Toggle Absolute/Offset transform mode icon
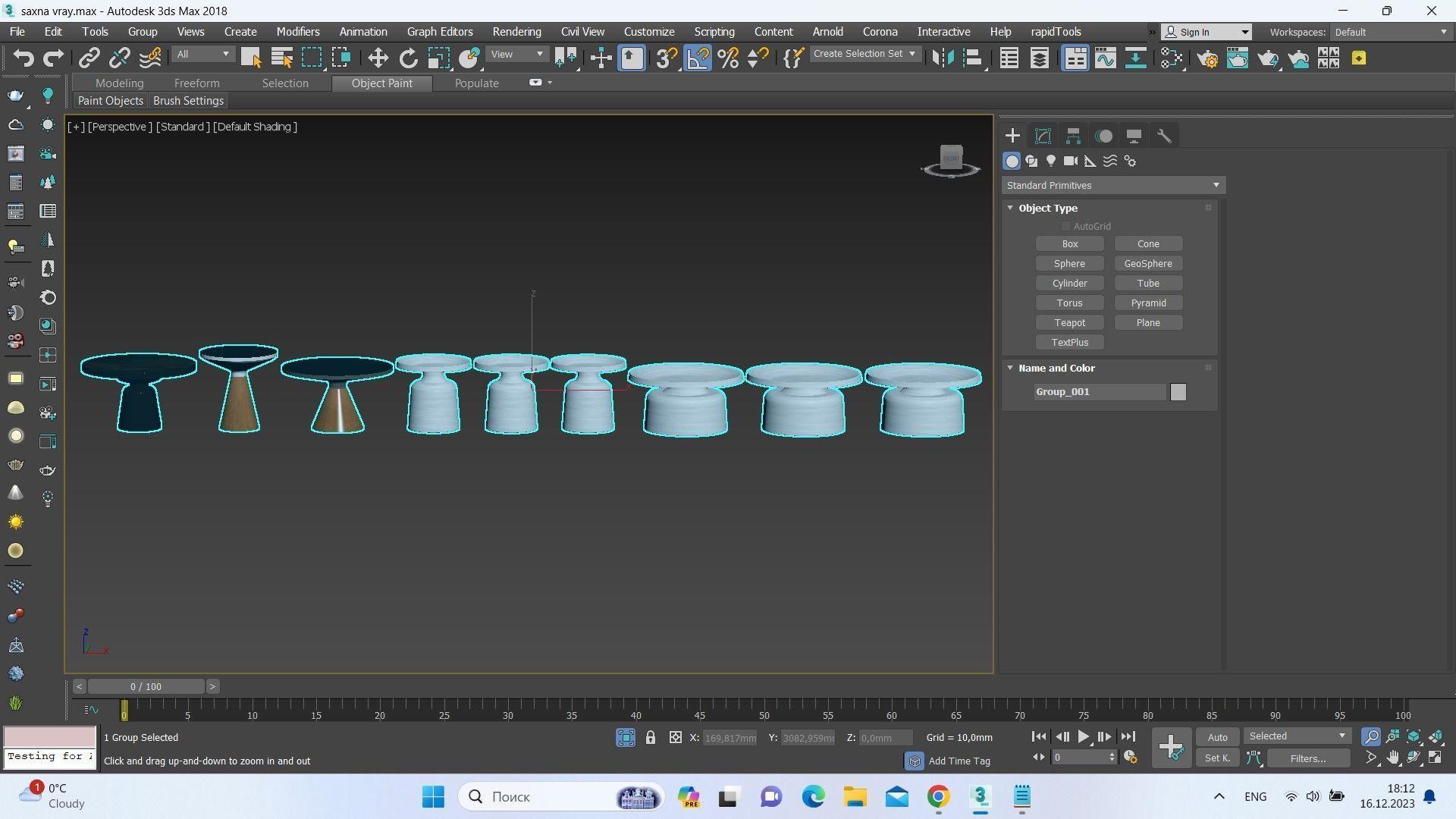The height and width of the screenshot is (819, 1456). [x=676, y=737]
